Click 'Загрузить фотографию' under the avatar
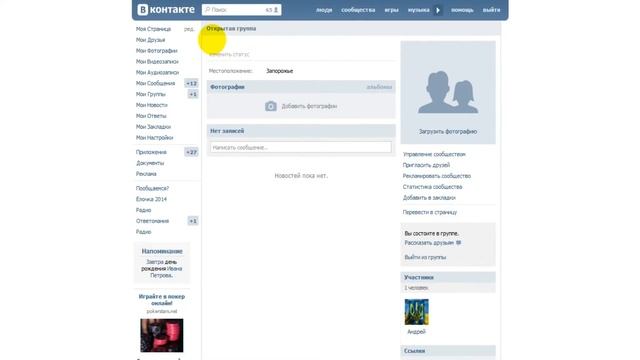This screenshot has height=360, width=640. (x=448, y=131)
